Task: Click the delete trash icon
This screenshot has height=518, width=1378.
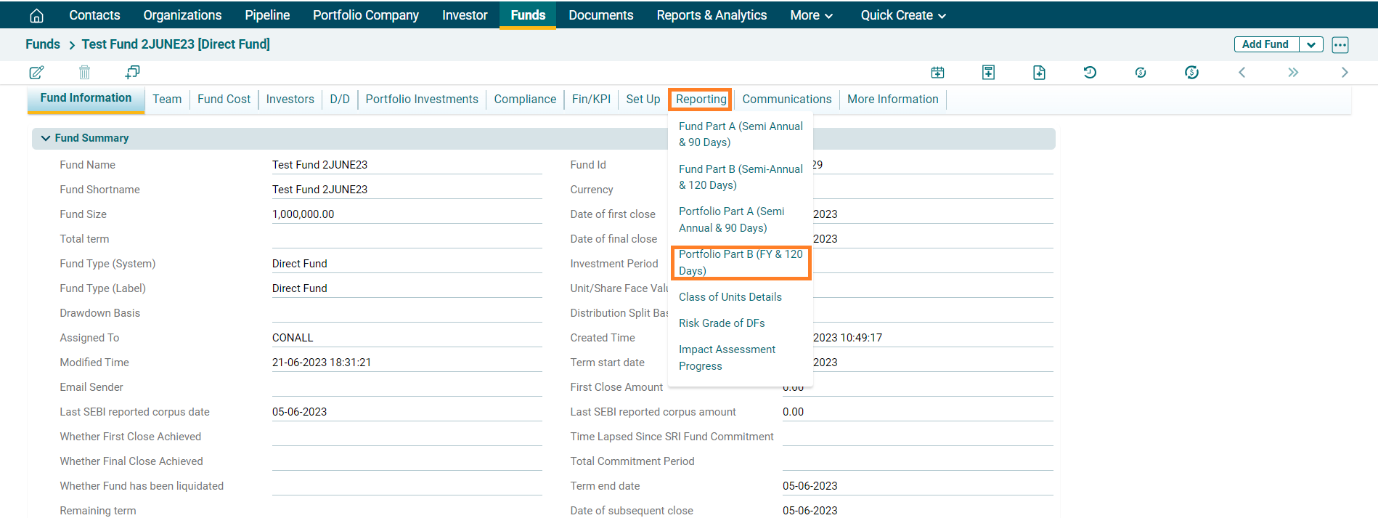Action: (85, 72)
